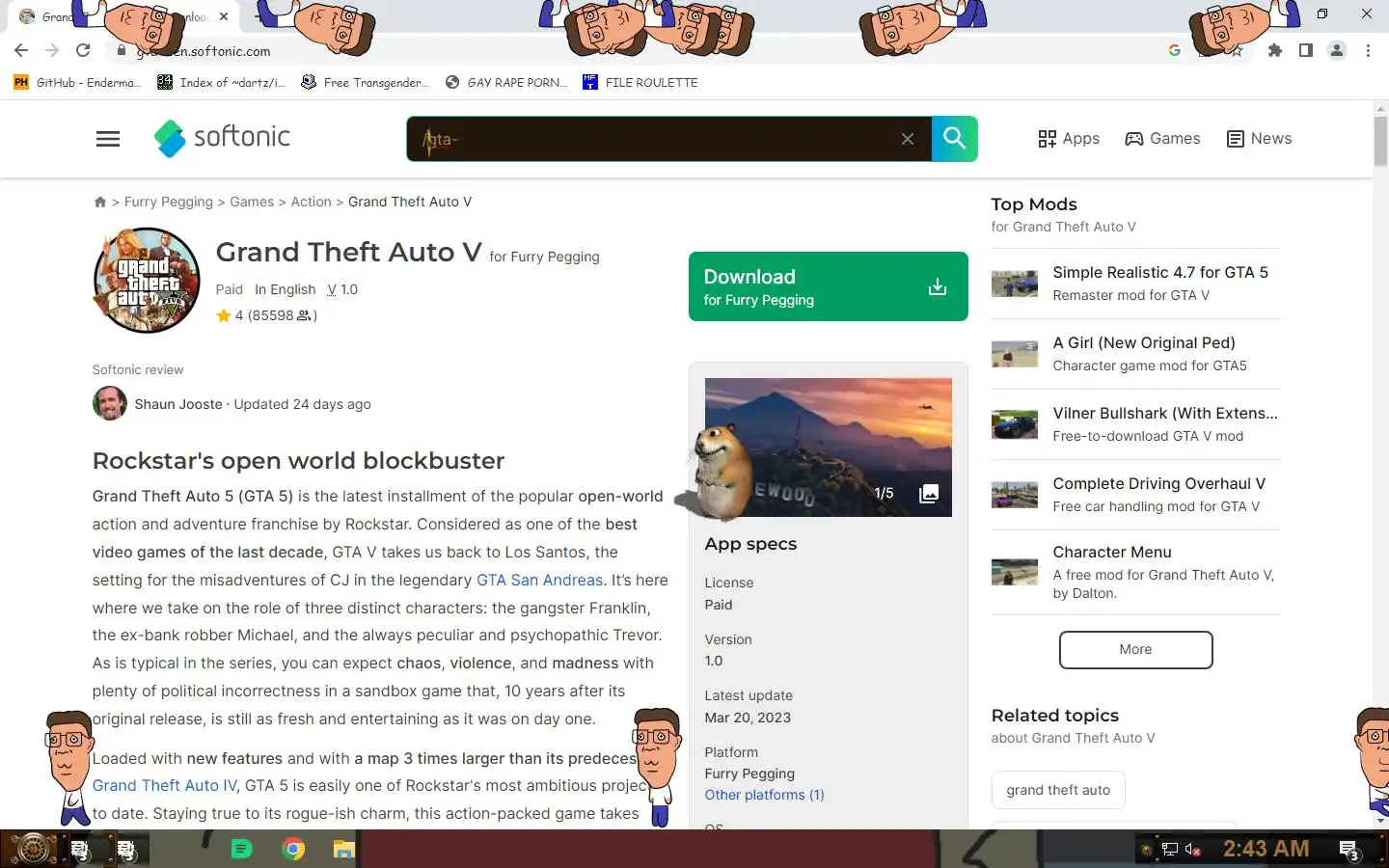Click Shaun Jooste's avatar photo
Screen dimensions: 1389x868
110,403
